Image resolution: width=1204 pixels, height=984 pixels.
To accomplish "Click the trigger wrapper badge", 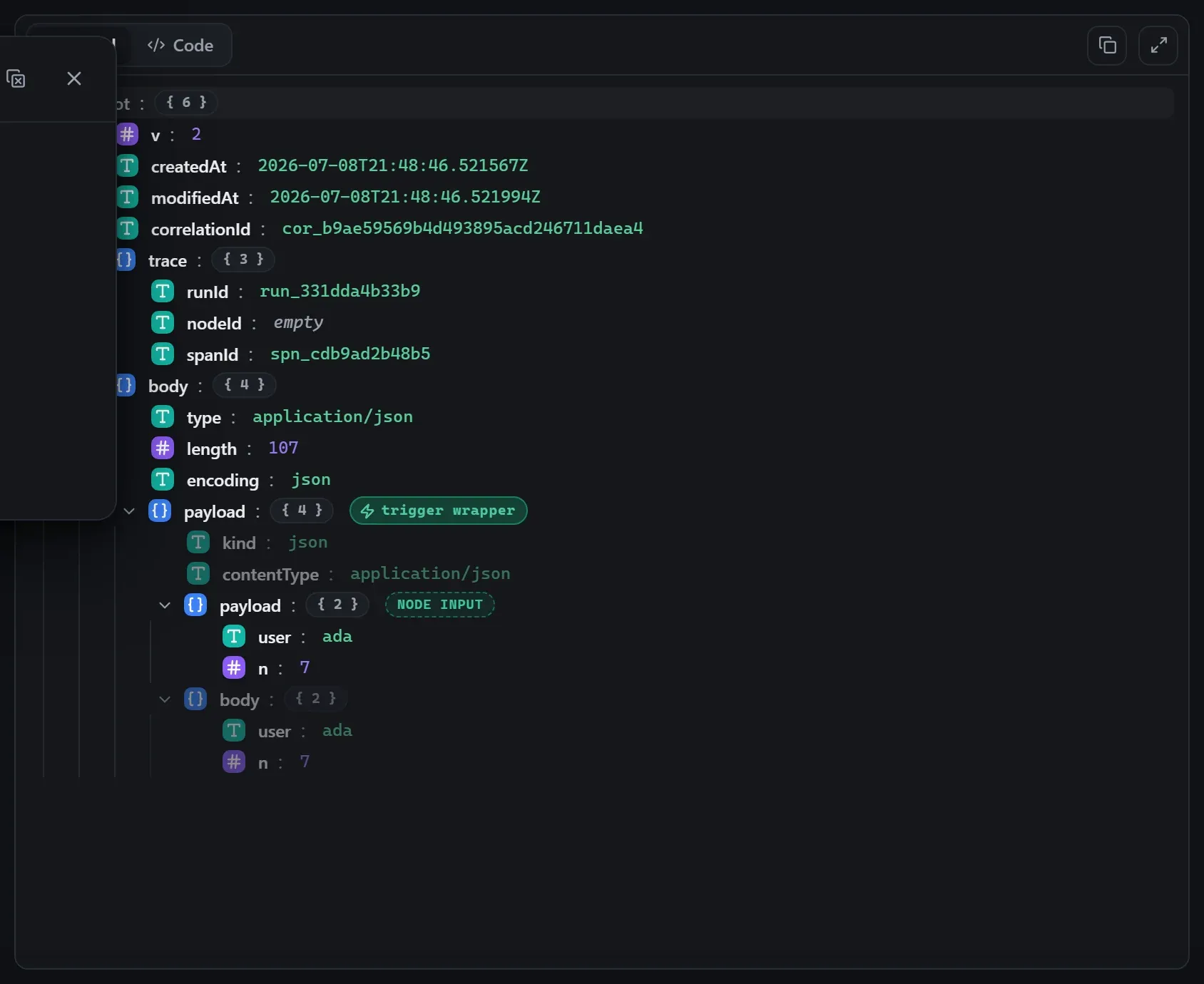I will click(x=438, y=511).
